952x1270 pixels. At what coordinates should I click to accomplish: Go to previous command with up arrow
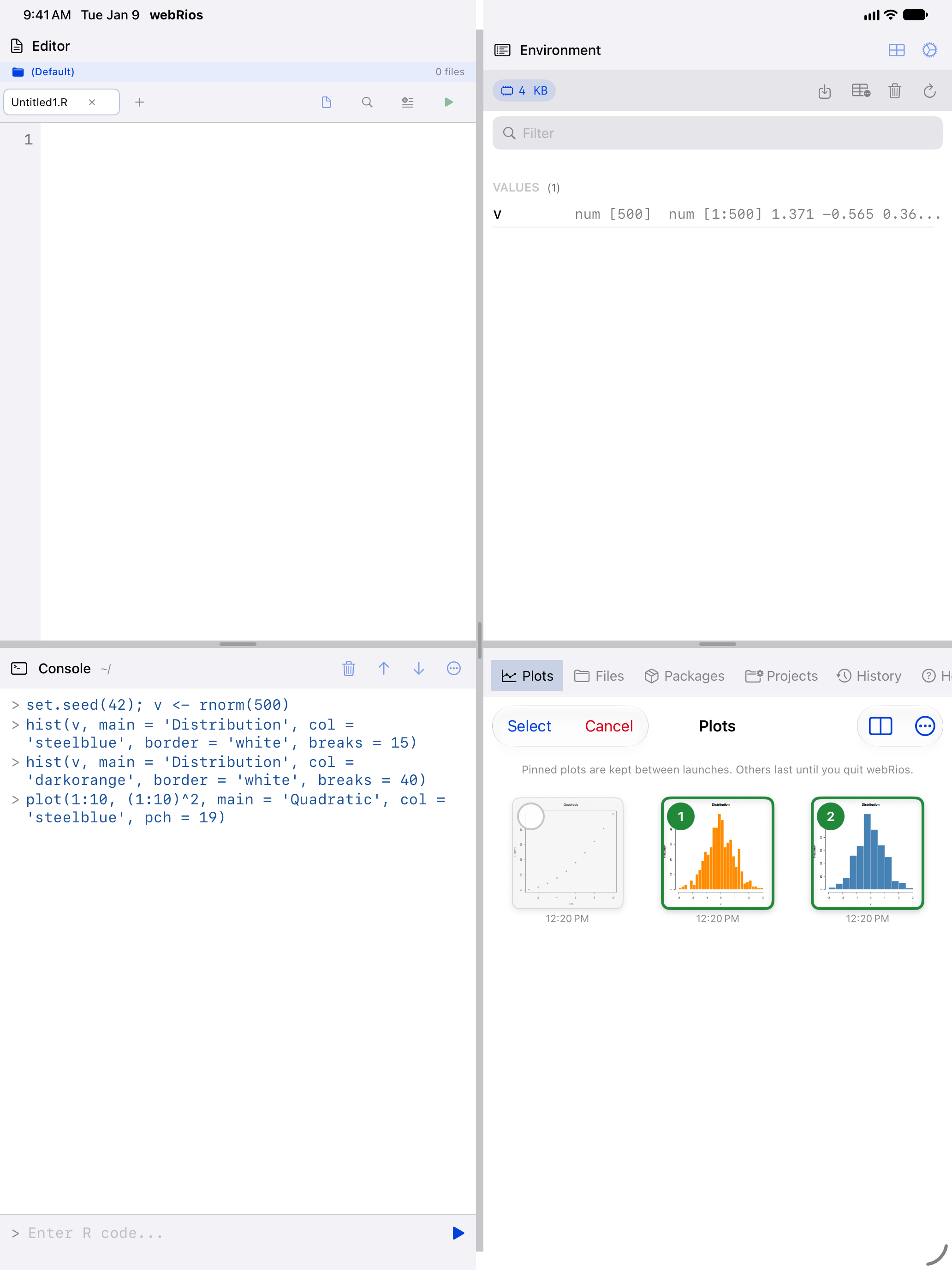point(384,668)
